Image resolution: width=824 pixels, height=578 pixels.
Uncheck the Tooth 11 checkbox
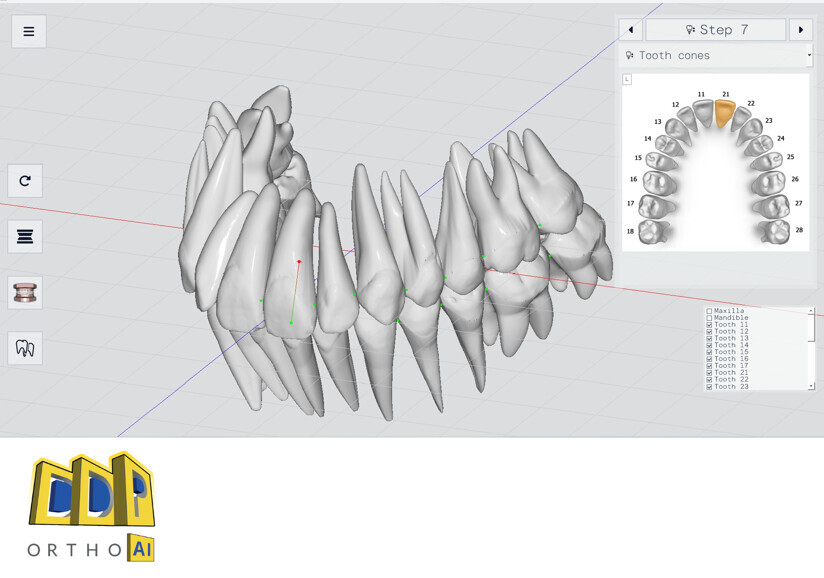(x=709, y=325)
